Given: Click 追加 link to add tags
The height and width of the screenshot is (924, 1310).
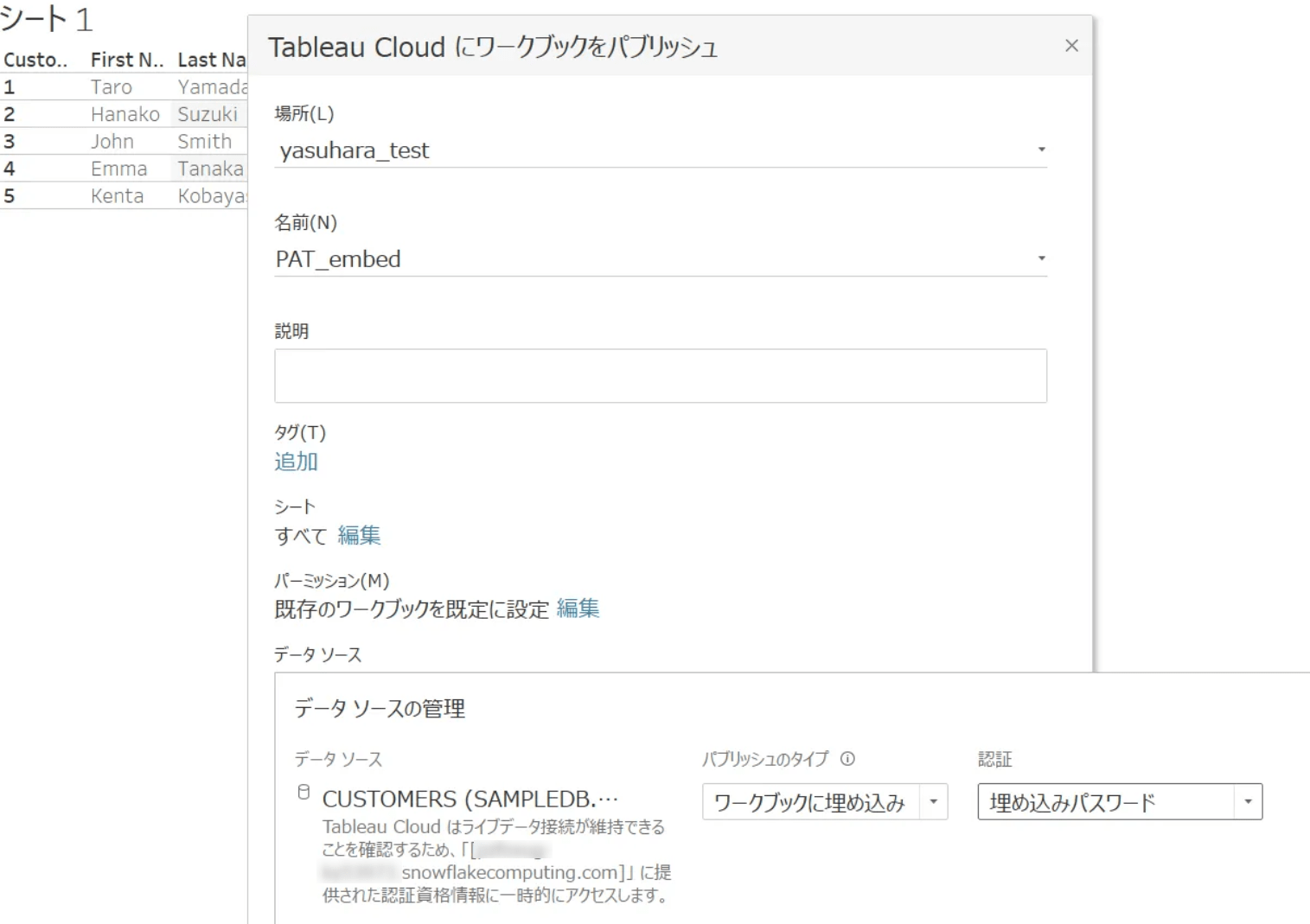Looking at the screenshot, I should tap(296, 462).
